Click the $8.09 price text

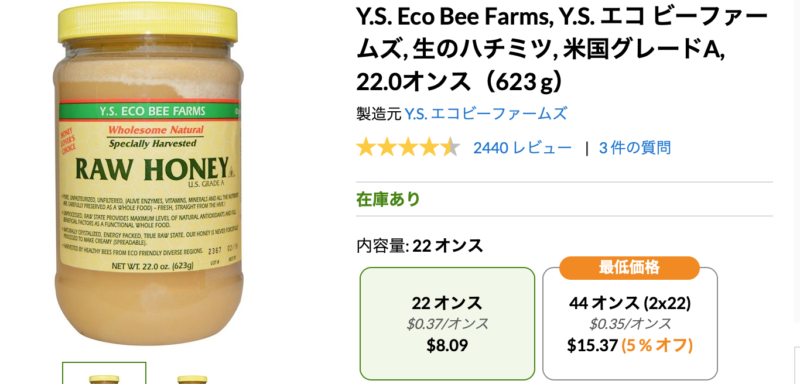(x=447, y=345)
